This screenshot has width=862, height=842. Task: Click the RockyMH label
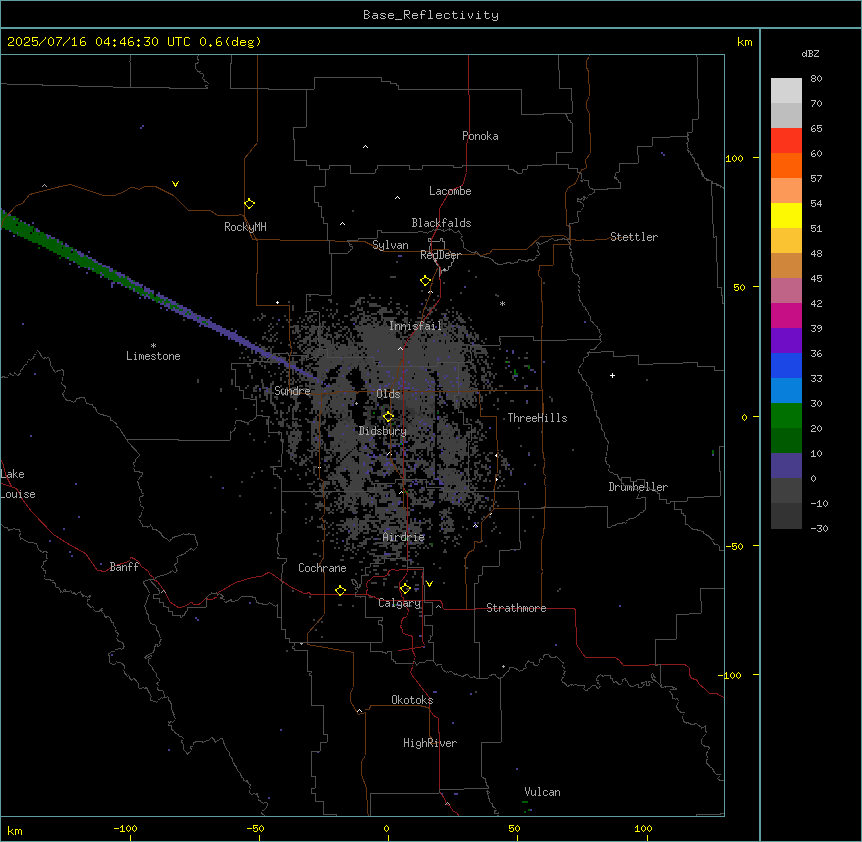245,226
